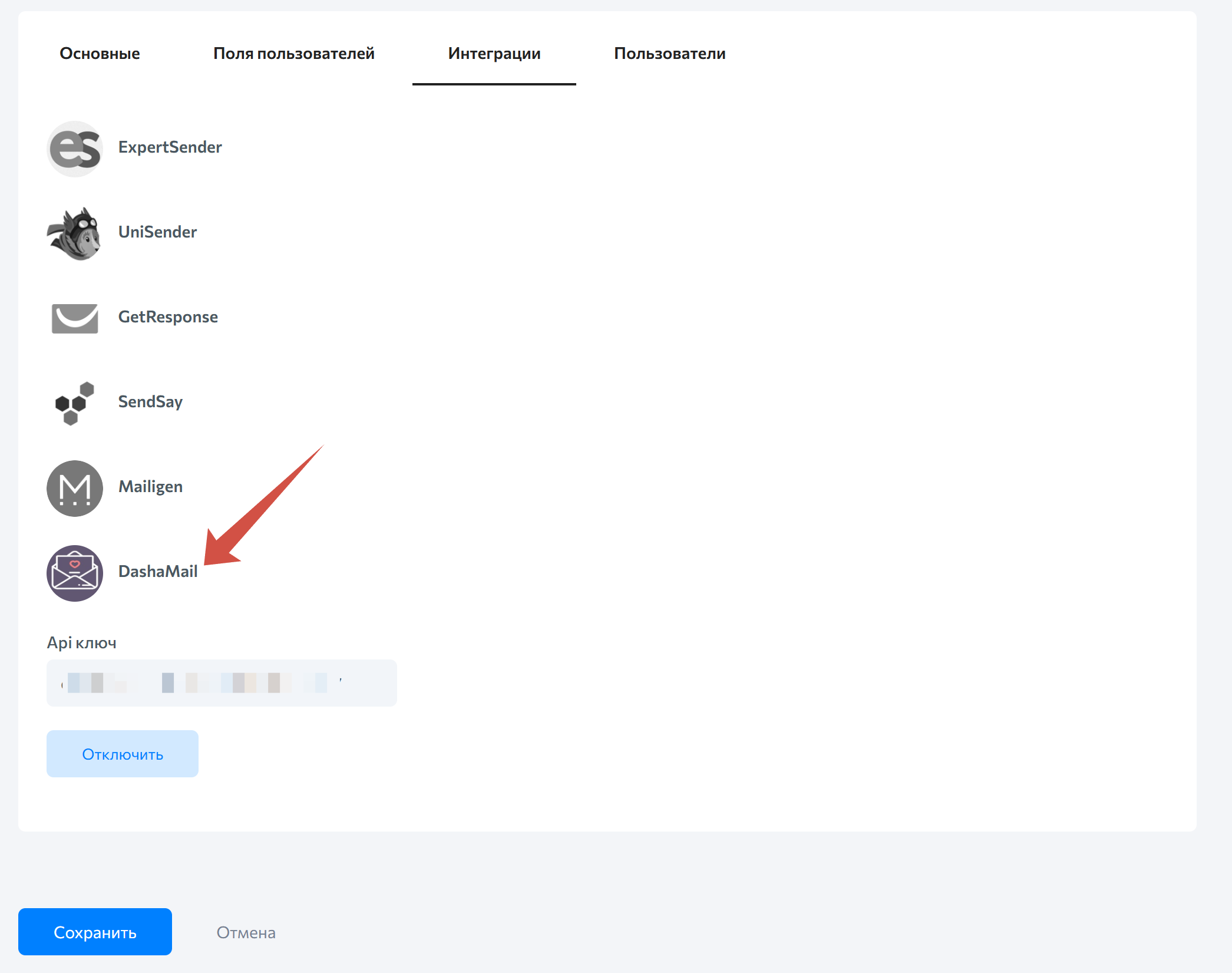Select the UniSender cat logo
Image resolution: width=1232 pixels, height=973 pixels.
75,233
